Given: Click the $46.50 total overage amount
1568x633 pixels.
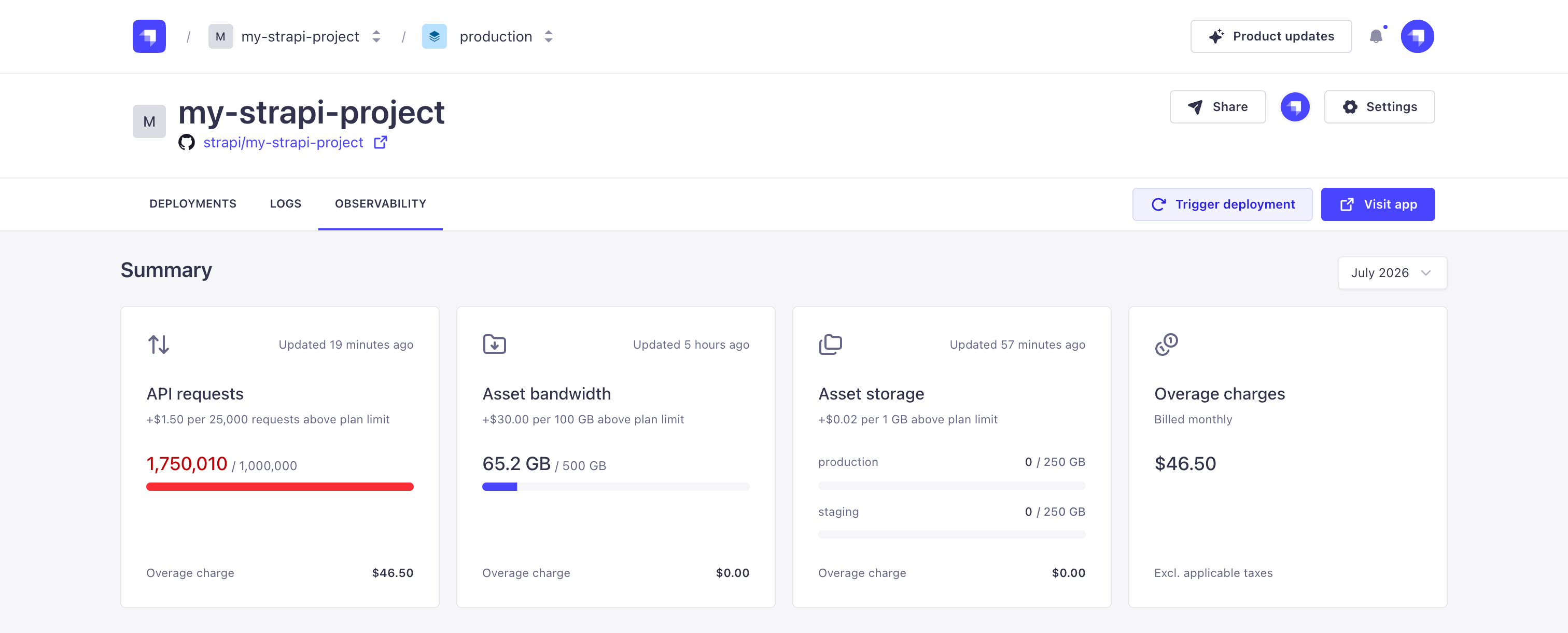Looking at the screenshot, I should [1185, 464].
